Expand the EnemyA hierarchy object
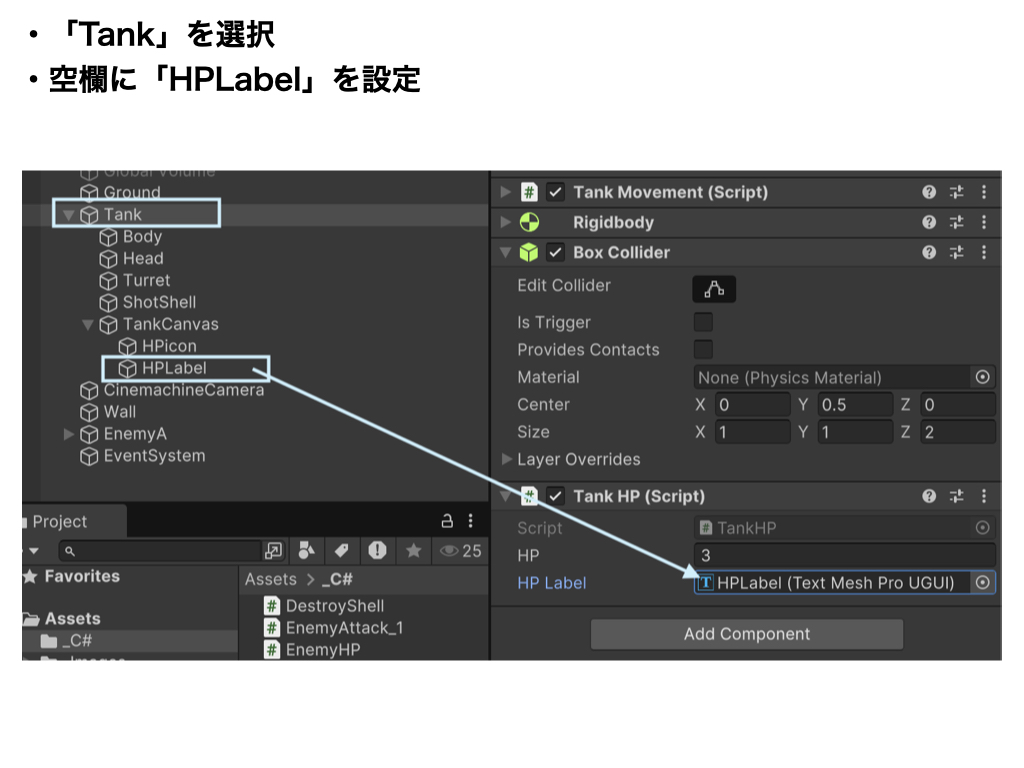Screen dimensions: 1024x768 (68, 434)
